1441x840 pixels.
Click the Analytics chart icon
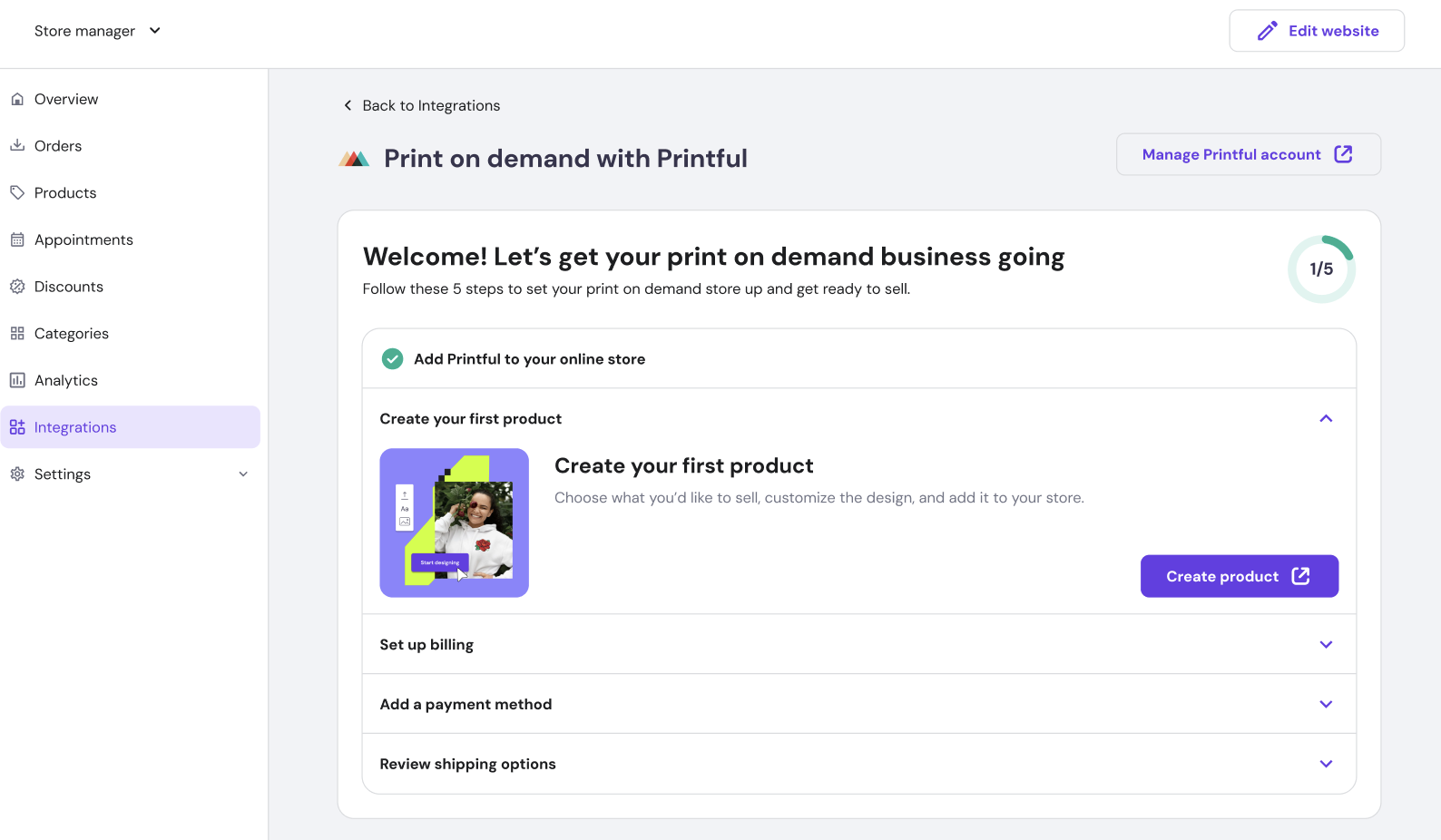tap(17, 380)
